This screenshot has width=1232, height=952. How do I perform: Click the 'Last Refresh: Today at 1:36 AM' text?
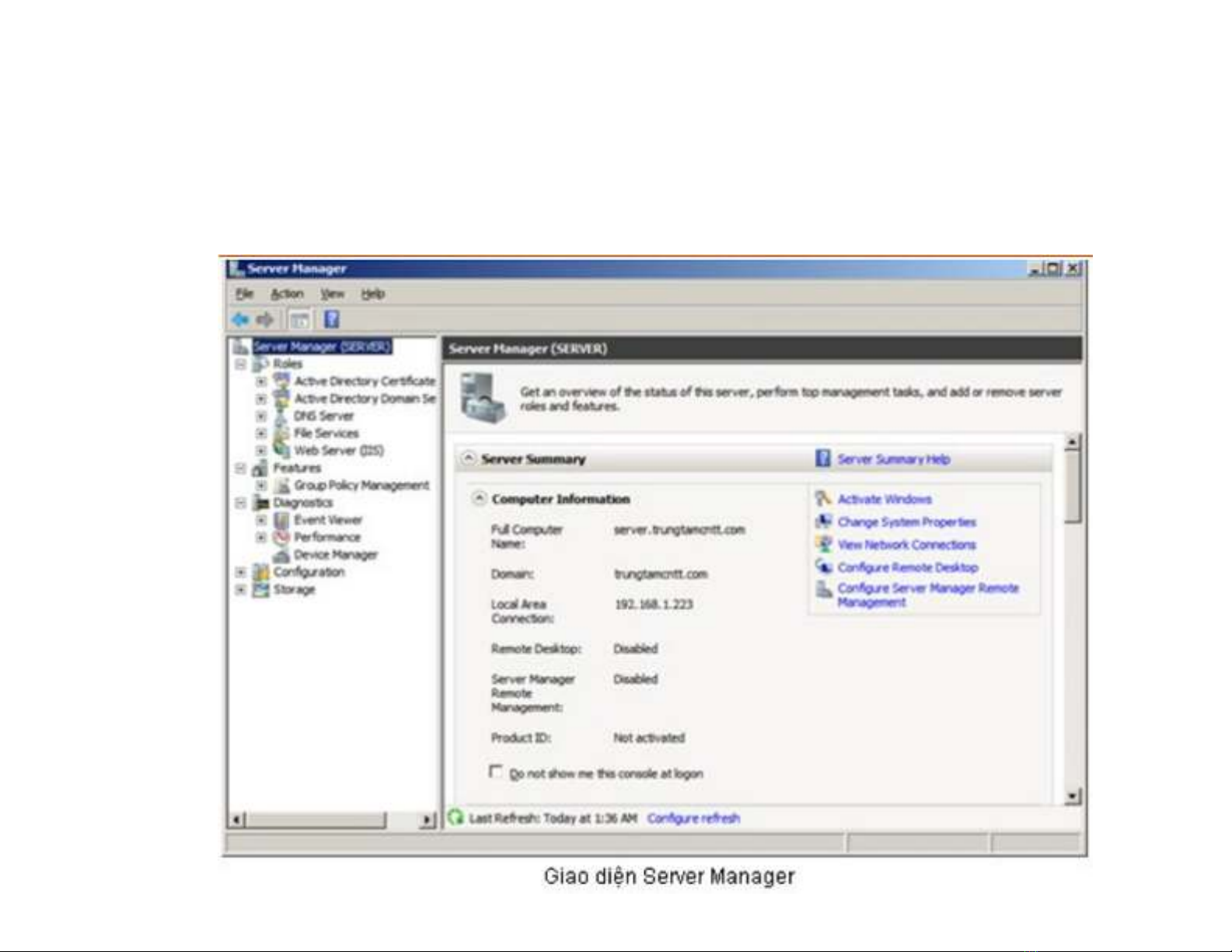[553, 818]
